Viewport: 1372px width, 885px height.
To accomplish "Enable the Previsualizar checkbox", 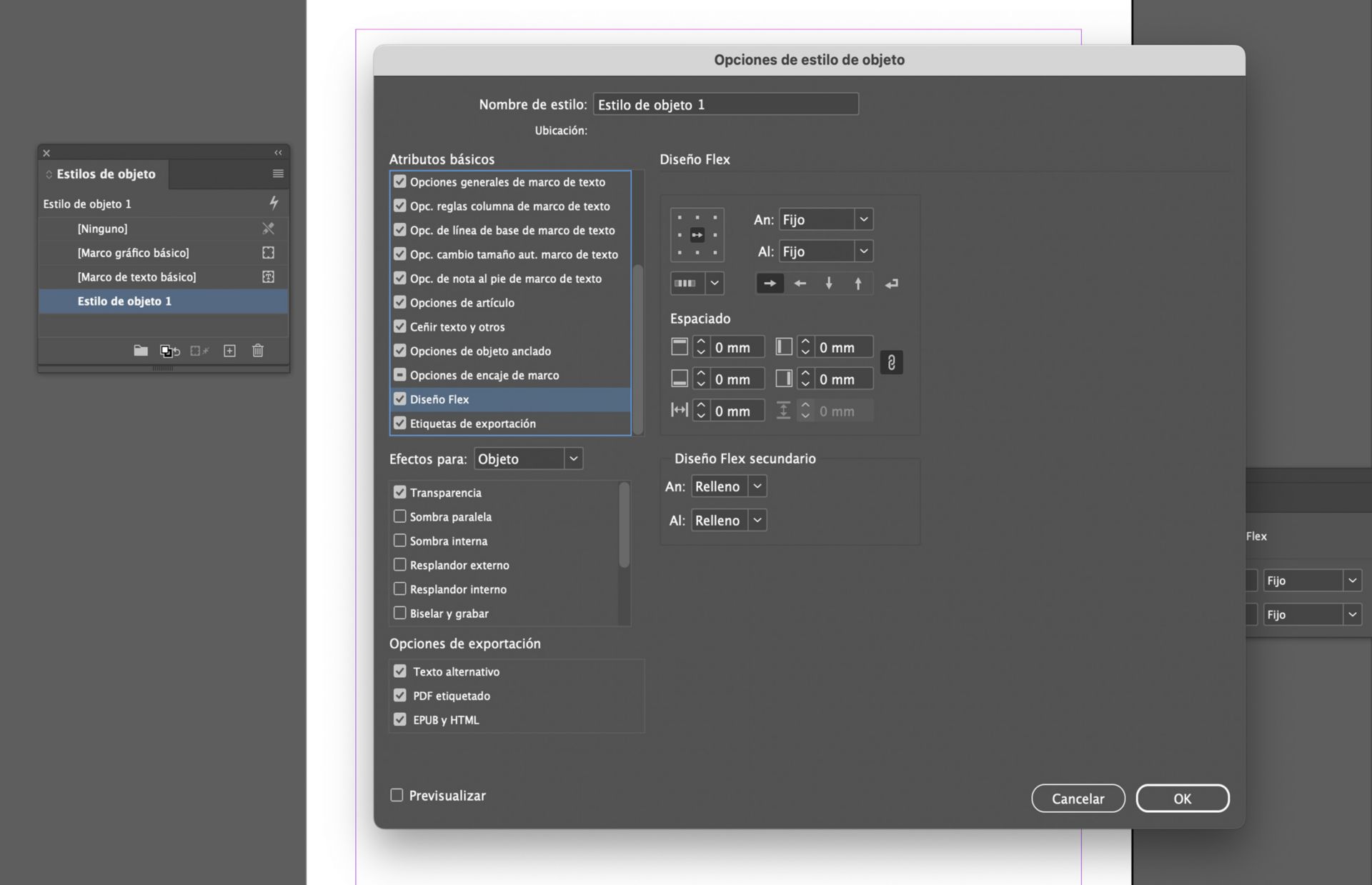I will click(x=397, y=795).
